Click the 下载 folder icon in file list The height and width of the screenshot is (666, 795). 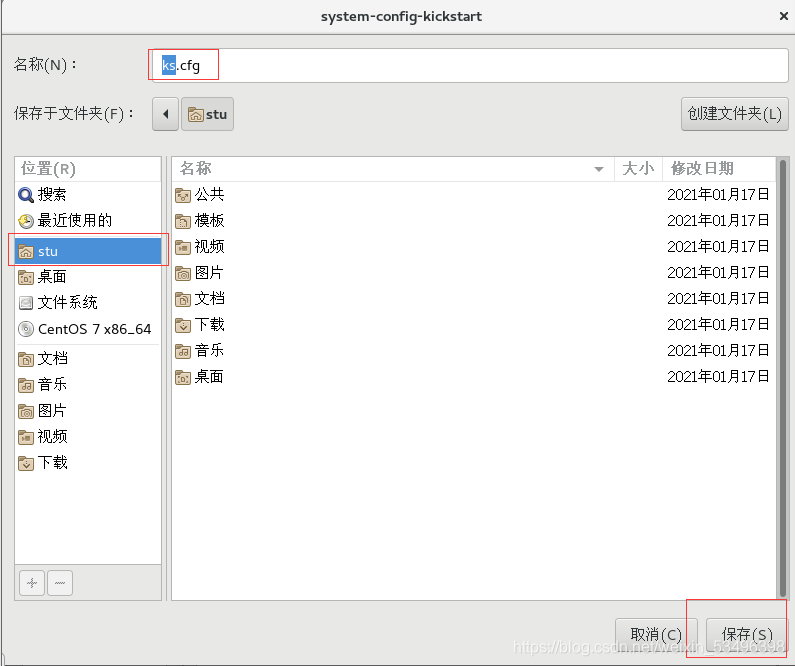tap(183, 325)
